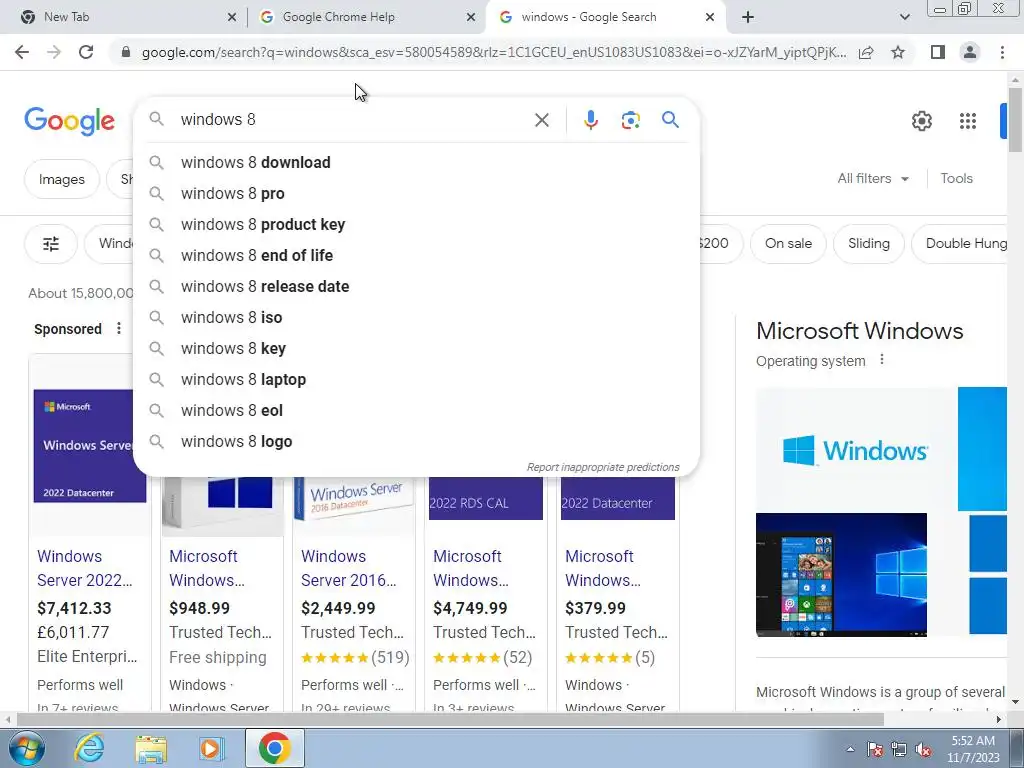Image resolution: width=1024 pixels, height=768 pixels.
Task: Click the search input containing windows 8
Action: point(353,120)
